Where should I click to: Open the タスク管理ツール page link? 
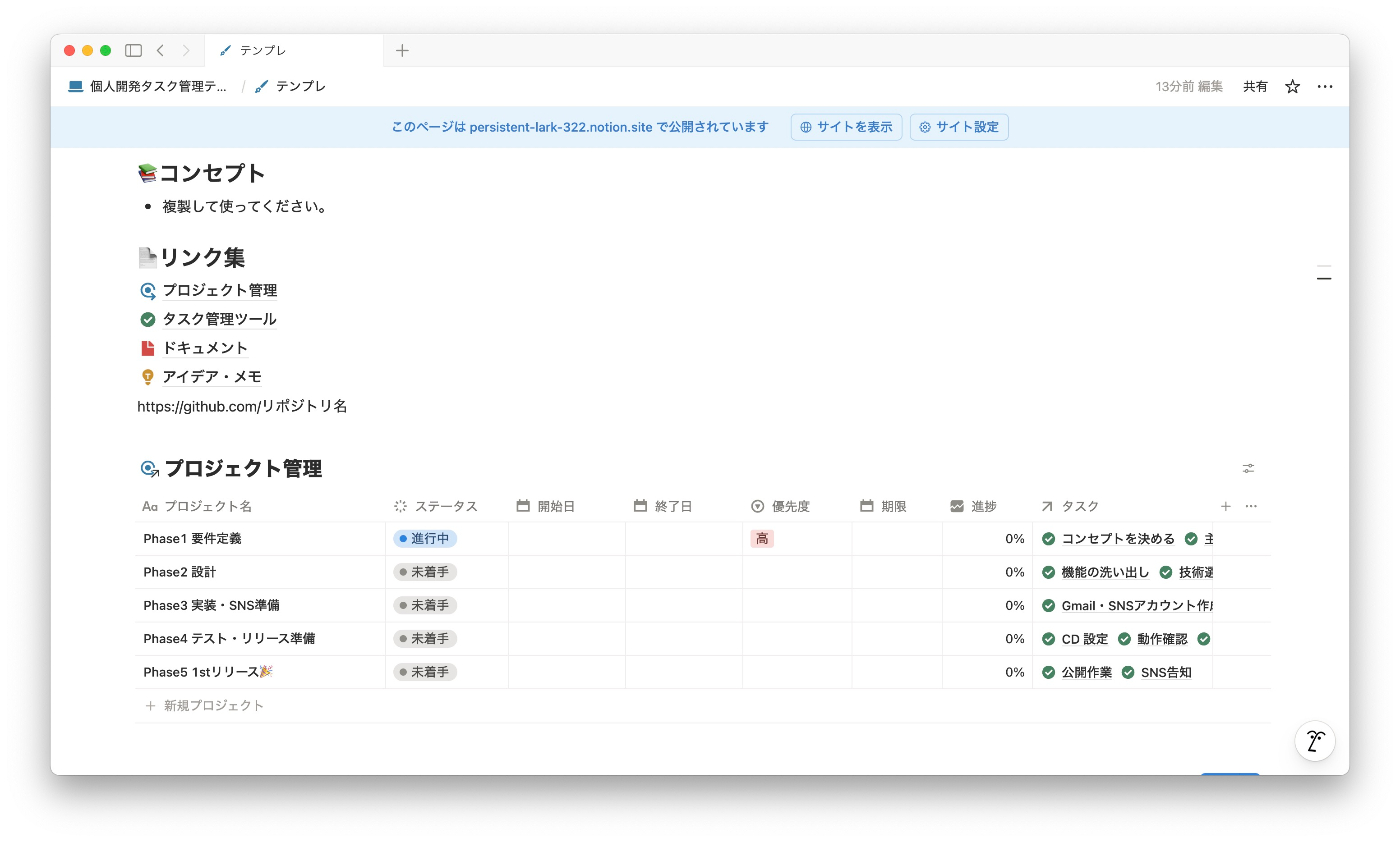pos(220,320)
